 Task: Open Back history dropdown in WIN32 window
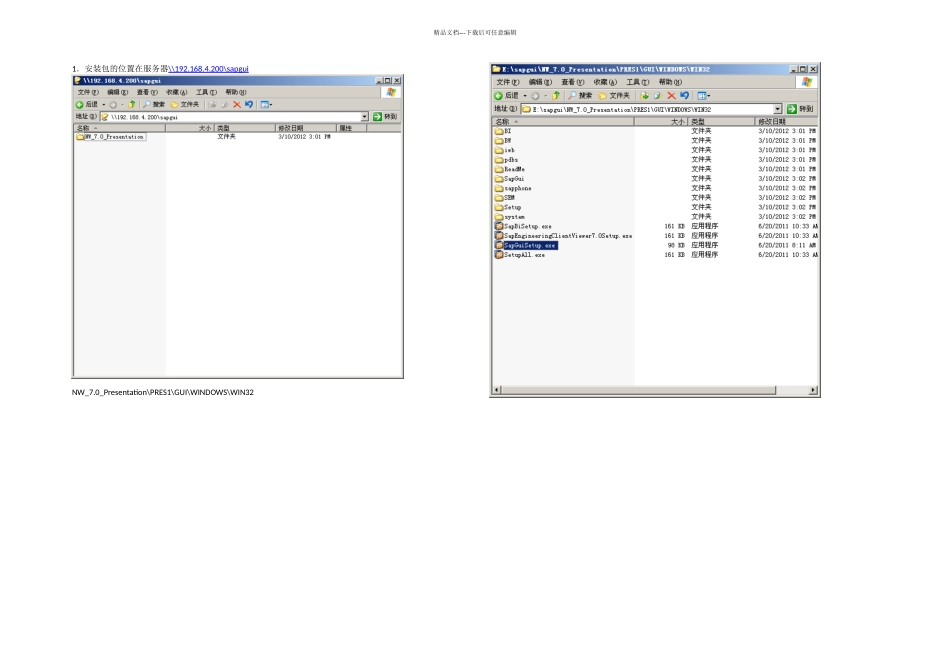pos(525,96)
